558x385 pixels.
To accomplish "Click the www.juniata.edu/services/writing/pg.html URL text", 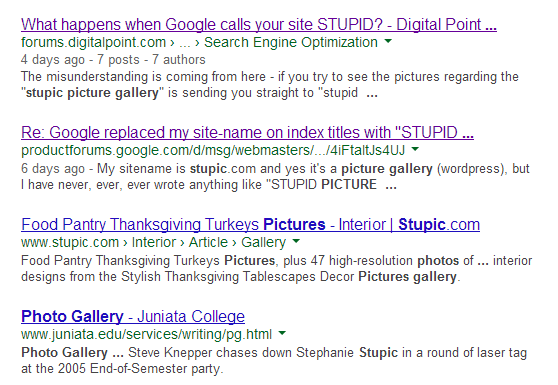I will point(146,334).
